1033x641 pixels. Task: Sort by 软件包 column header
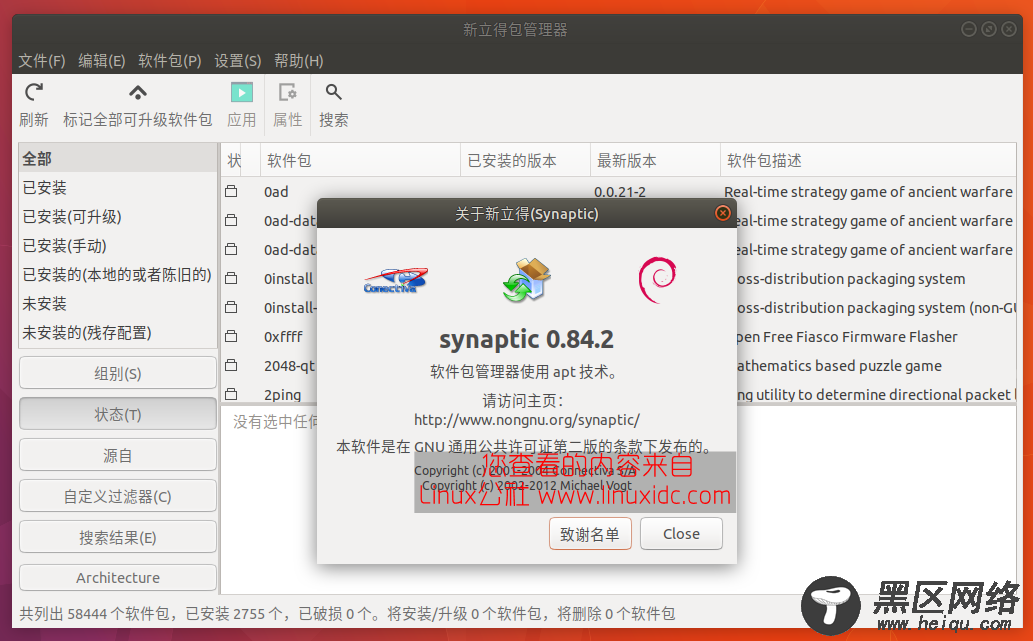click(x=360, y=161)
